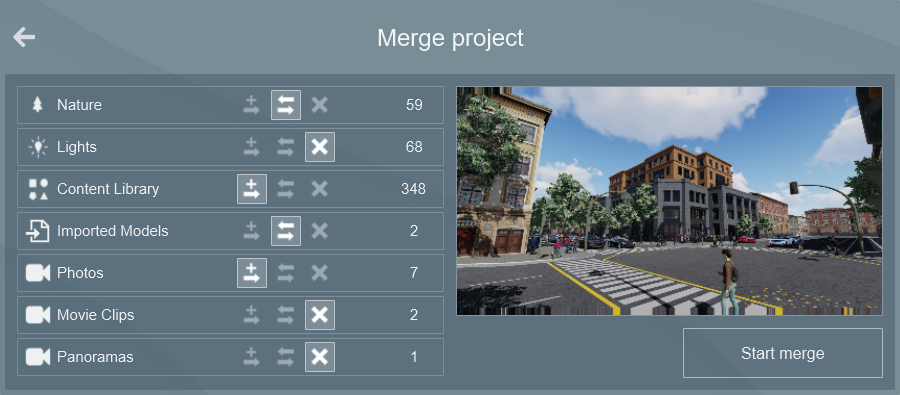Select replace option for Lights
Viewport: 900px width, 395px height.
point(286,147)
